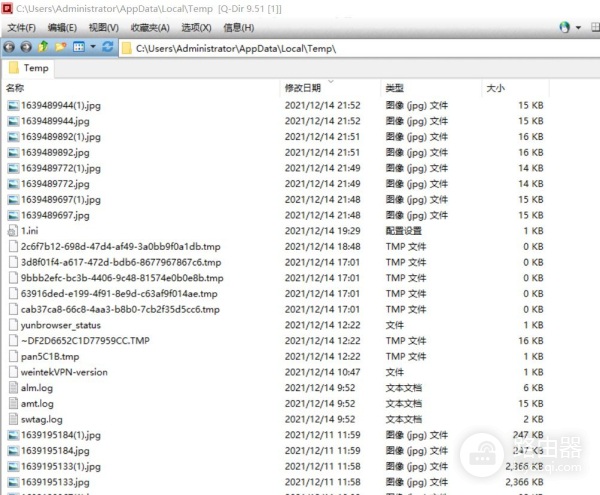The width and height of the screenshot is (600, 495).
Task: Select the text document icon of alm.log
Action: click(x=13, y=388)
